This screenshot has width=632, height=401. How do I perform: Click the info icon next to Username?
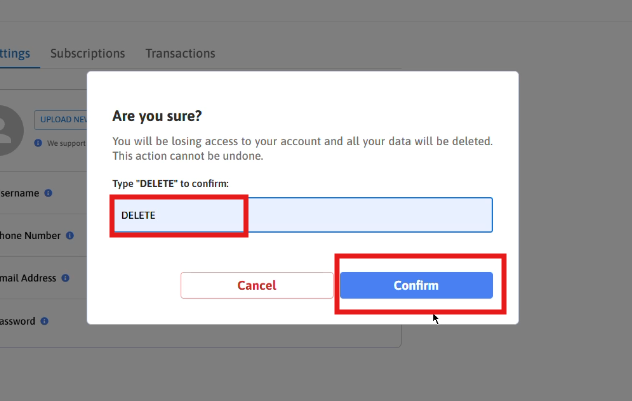48,193
